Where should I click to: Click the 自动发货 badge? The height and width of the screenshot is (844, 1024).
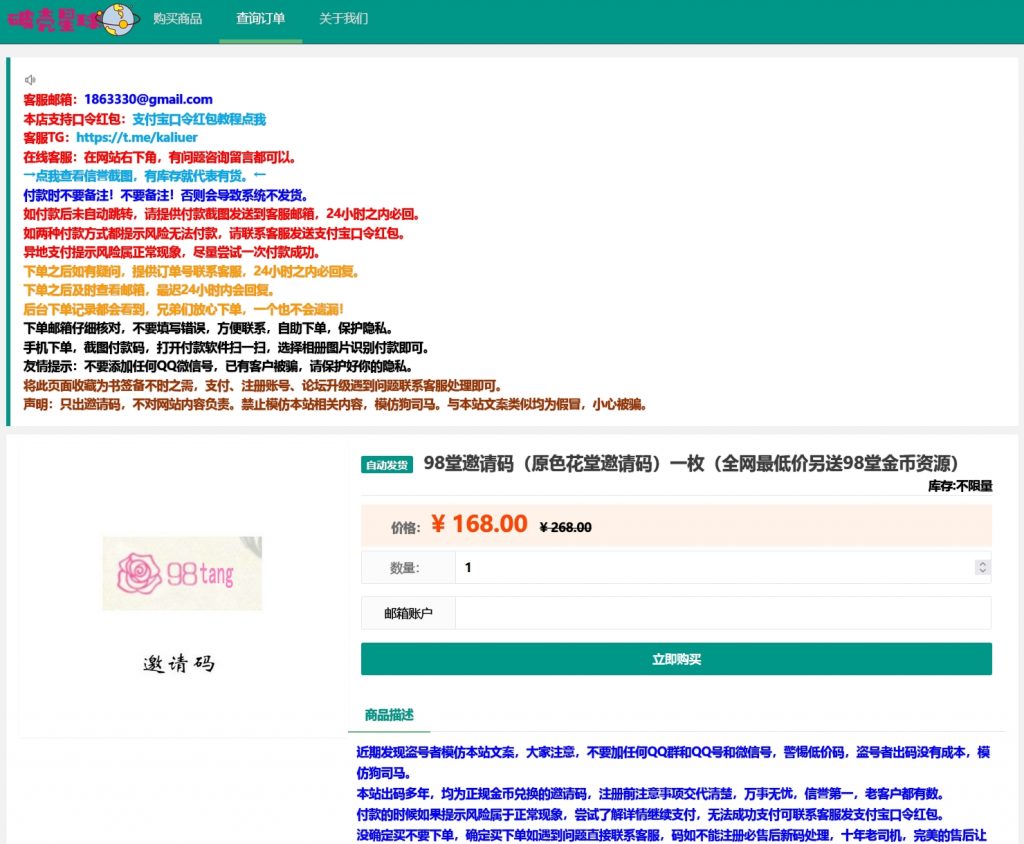click(x=387, y=464)
